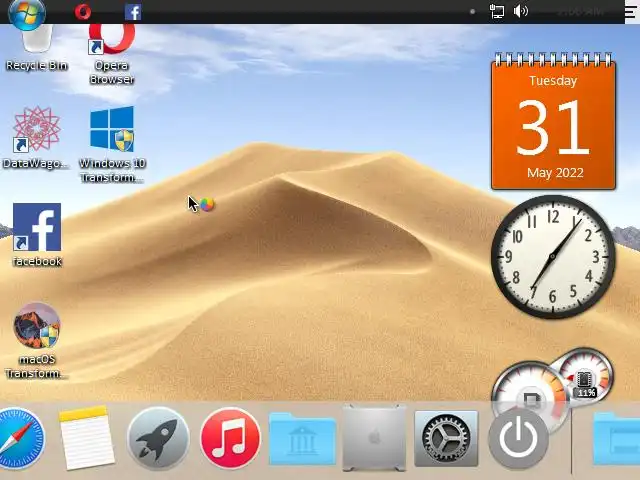Open the network connection tray icon
The height and width of the screenshot is (480, 640).
coord(497,11)
